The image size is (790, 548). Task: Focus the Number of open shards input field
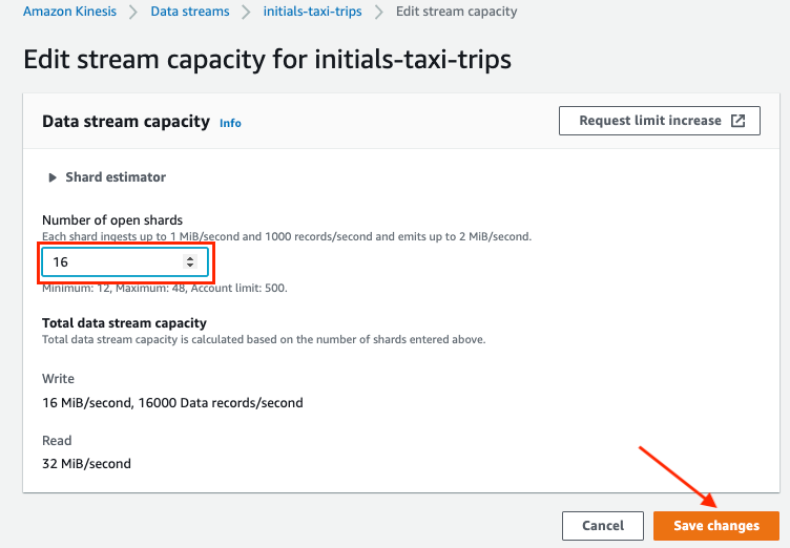click(x=125, y=262)
